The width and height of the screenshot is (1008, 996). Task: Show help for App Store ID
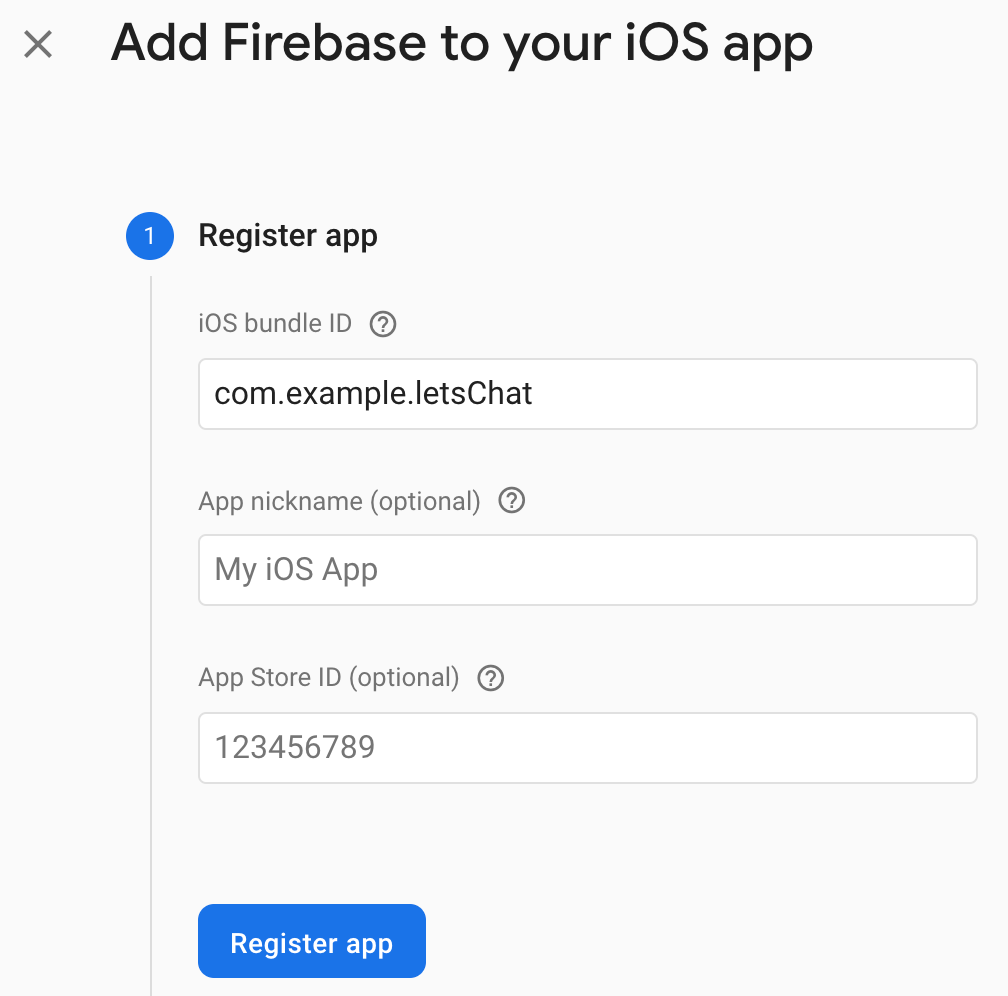tap(490, 678)
